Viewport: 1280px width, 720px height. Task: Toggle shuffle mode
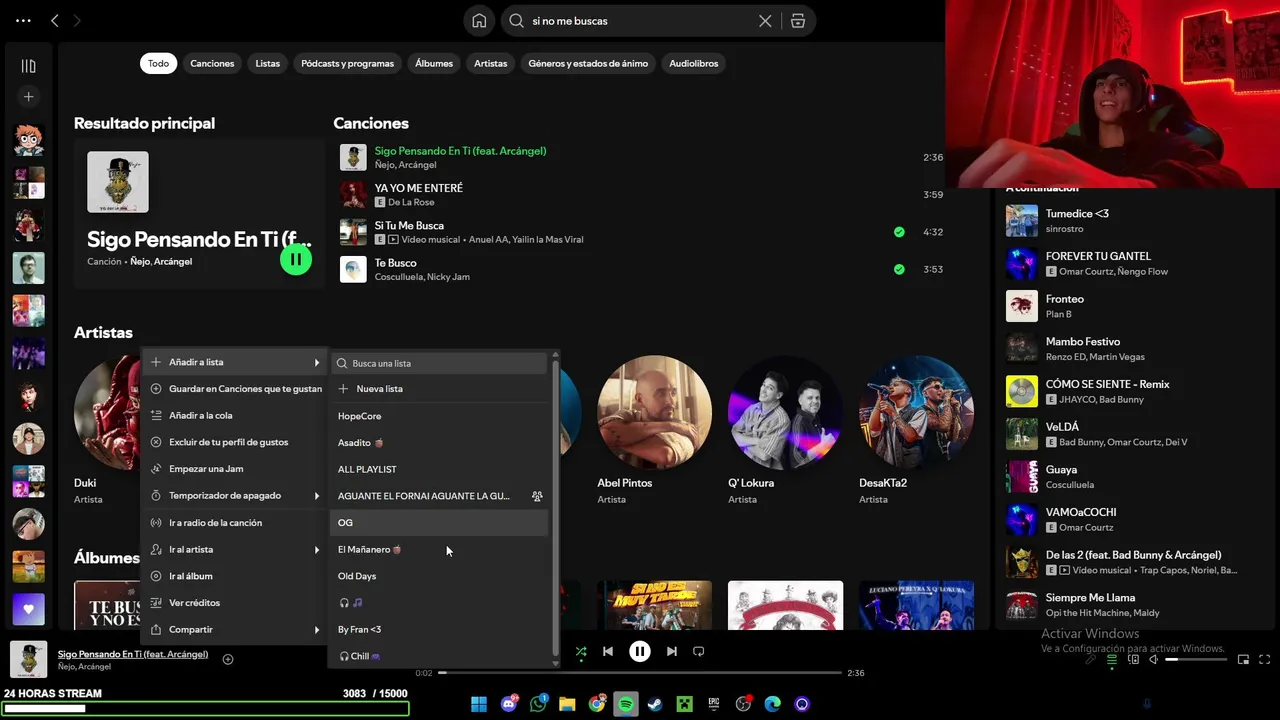pos(581,651)
